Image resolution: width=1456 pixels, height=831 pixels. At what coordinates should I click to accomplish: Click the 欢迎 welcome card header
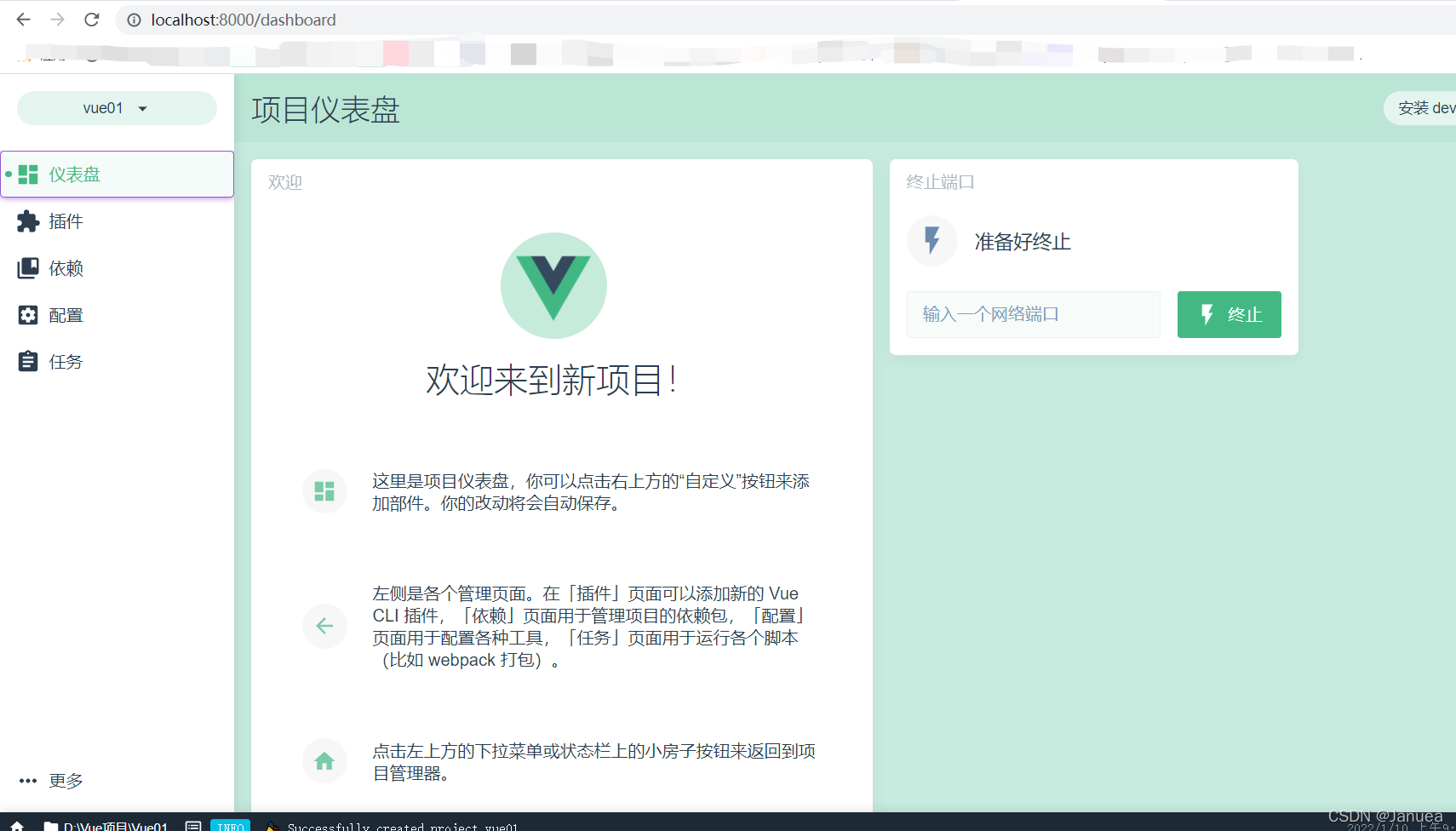click(284, 182)
